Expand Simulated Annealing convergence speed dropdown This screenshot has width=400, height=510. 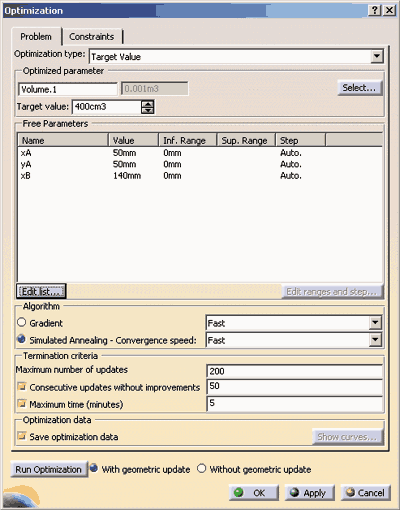pyautogui.click(x=375, y=340)
